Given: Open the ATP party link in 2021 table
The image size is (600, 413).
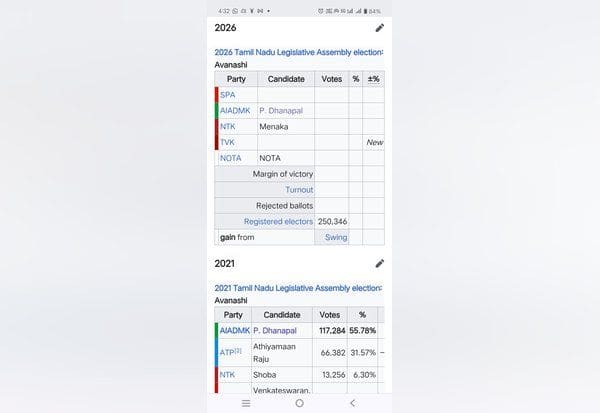Looking at the screenshot, I should pyautogui.click(x=228, y=351).
